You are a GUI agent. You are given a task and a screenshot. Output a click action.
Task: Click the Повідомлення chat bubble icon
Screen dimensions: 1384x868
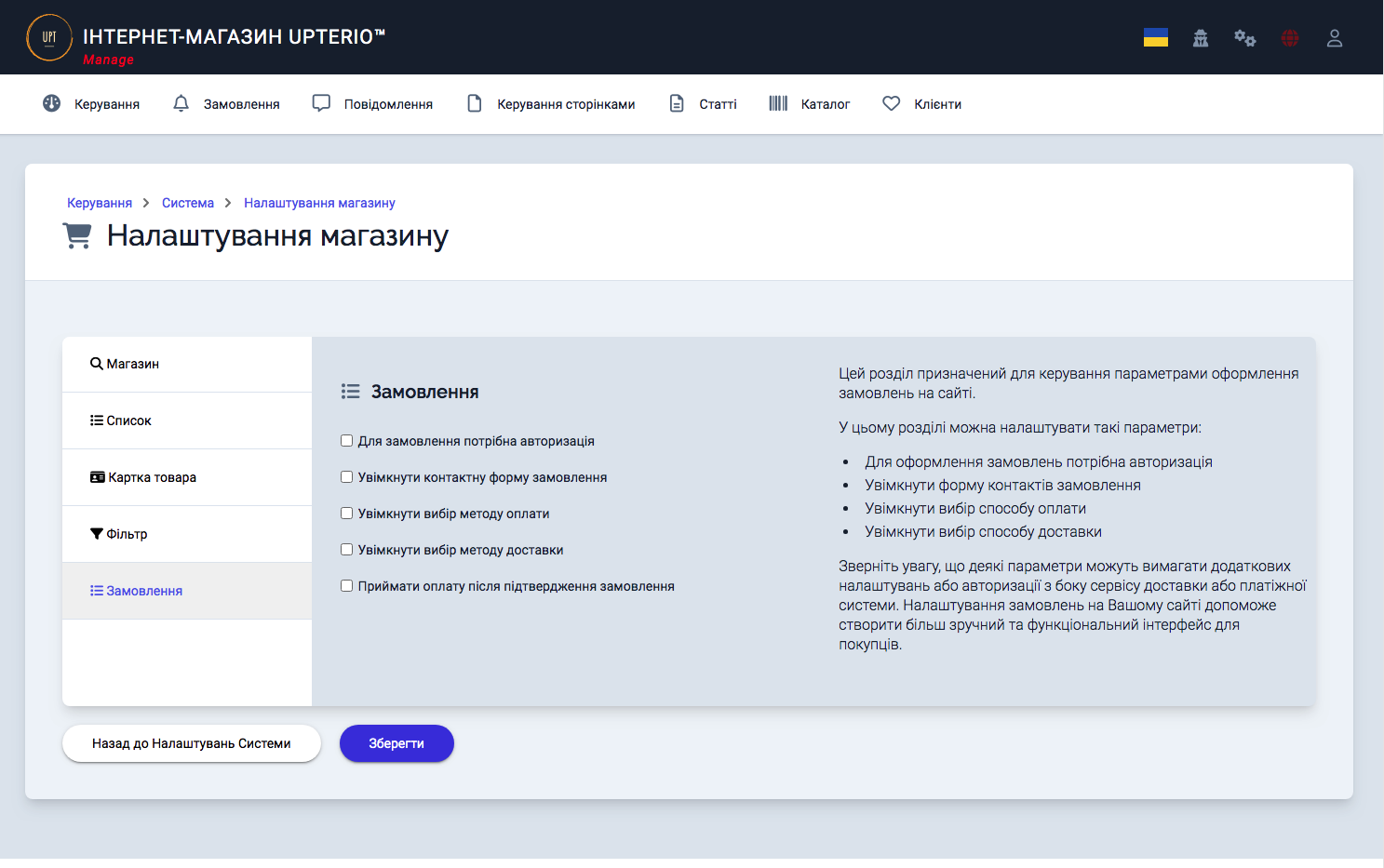(321, 103)
